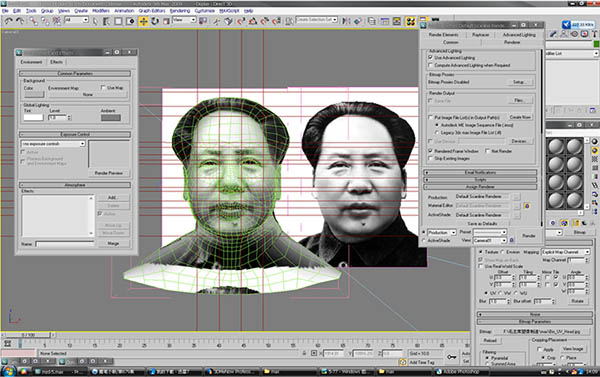The height and width of the screenshot is (377, 600).
Task: Open the Layer Manager icon
Action: click(372, 21)
